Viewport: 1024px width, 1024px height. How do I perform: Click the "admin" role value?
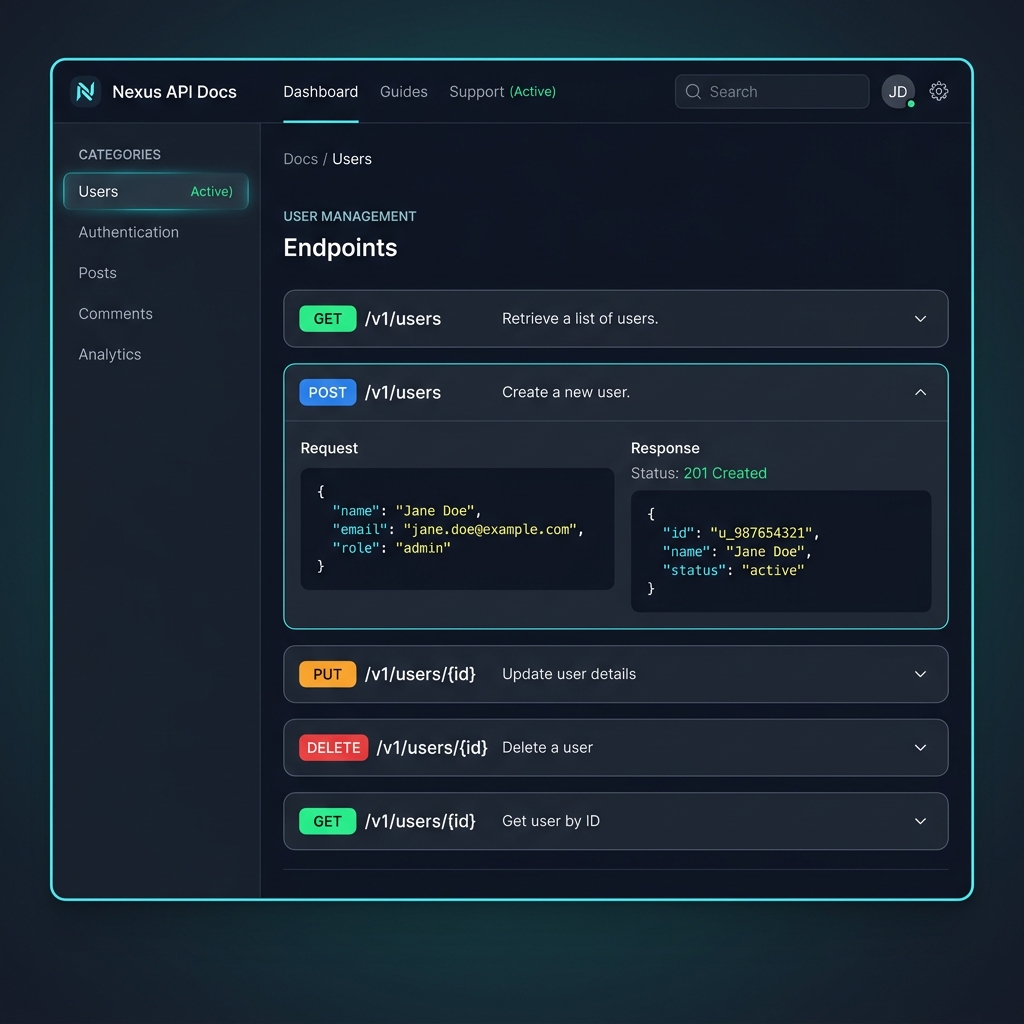tap(423, 548)
